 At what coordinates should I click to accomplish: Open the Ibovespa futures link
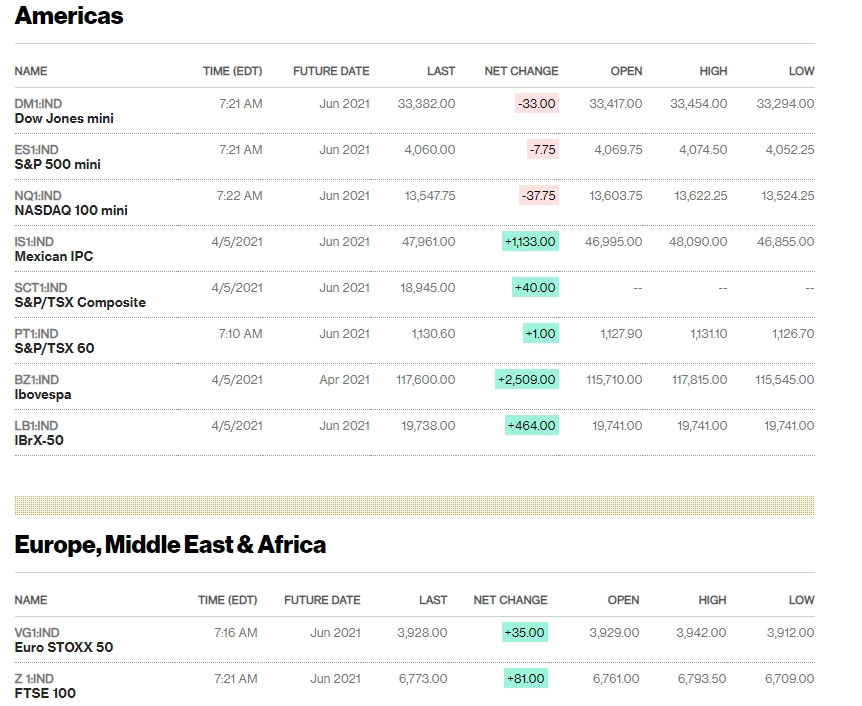(x=43, y=395)
